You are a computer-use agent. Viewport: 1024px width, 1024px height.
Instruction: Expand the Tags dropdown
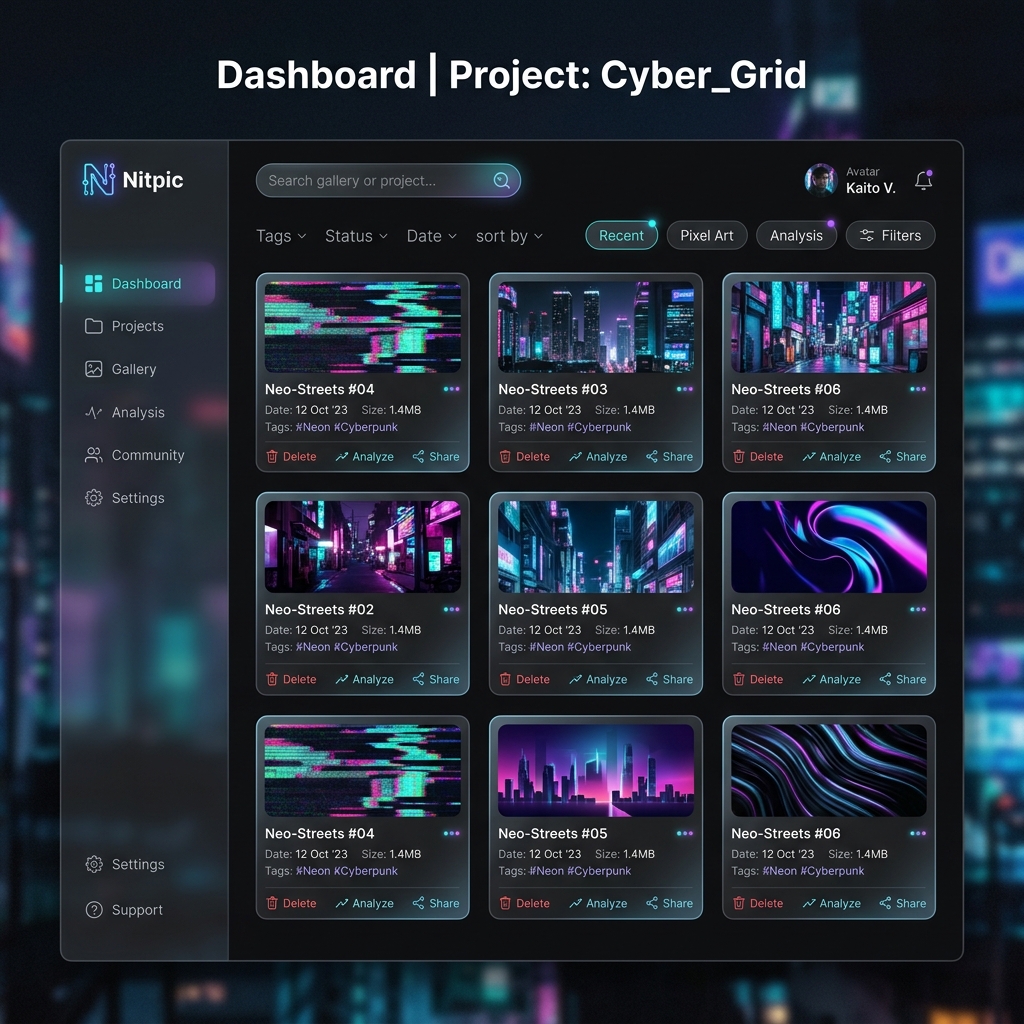point(281,236)
